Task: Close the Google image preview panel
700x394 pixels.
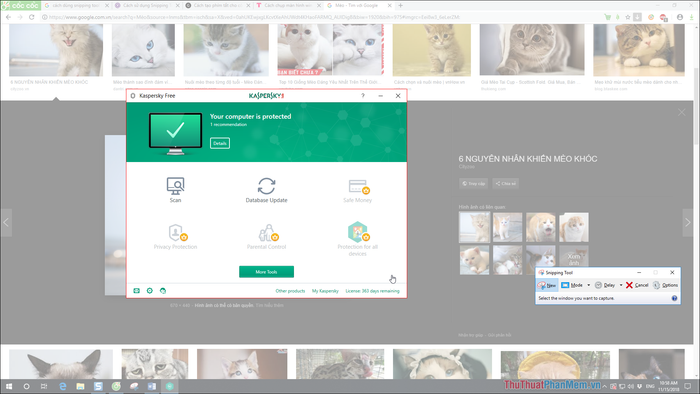Action: tap(682, 112)
